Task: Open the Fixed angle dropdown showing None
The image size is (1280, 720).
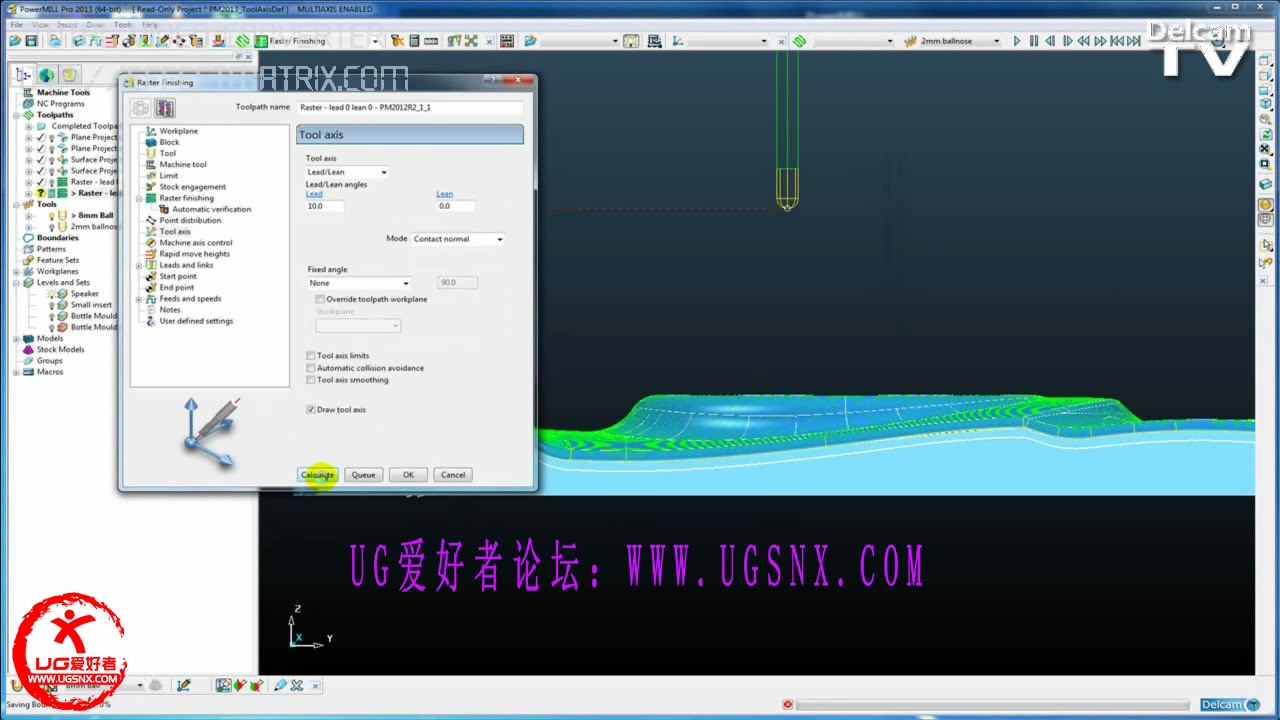Action: tap(359, 283)
